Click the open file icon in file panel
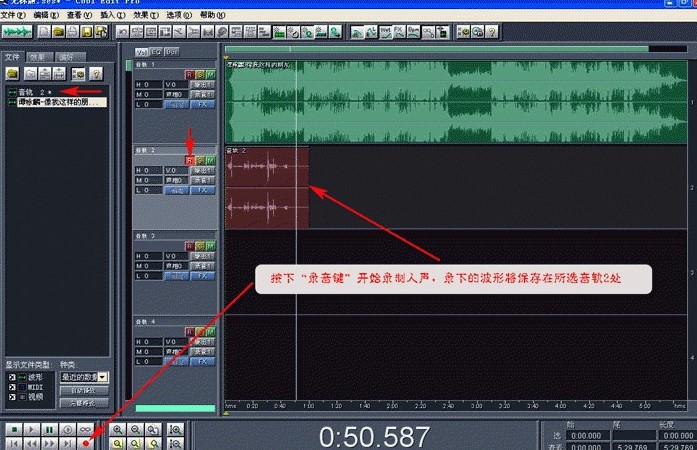The width and height of the screenshot is (697, 450). tap(12, 73)
